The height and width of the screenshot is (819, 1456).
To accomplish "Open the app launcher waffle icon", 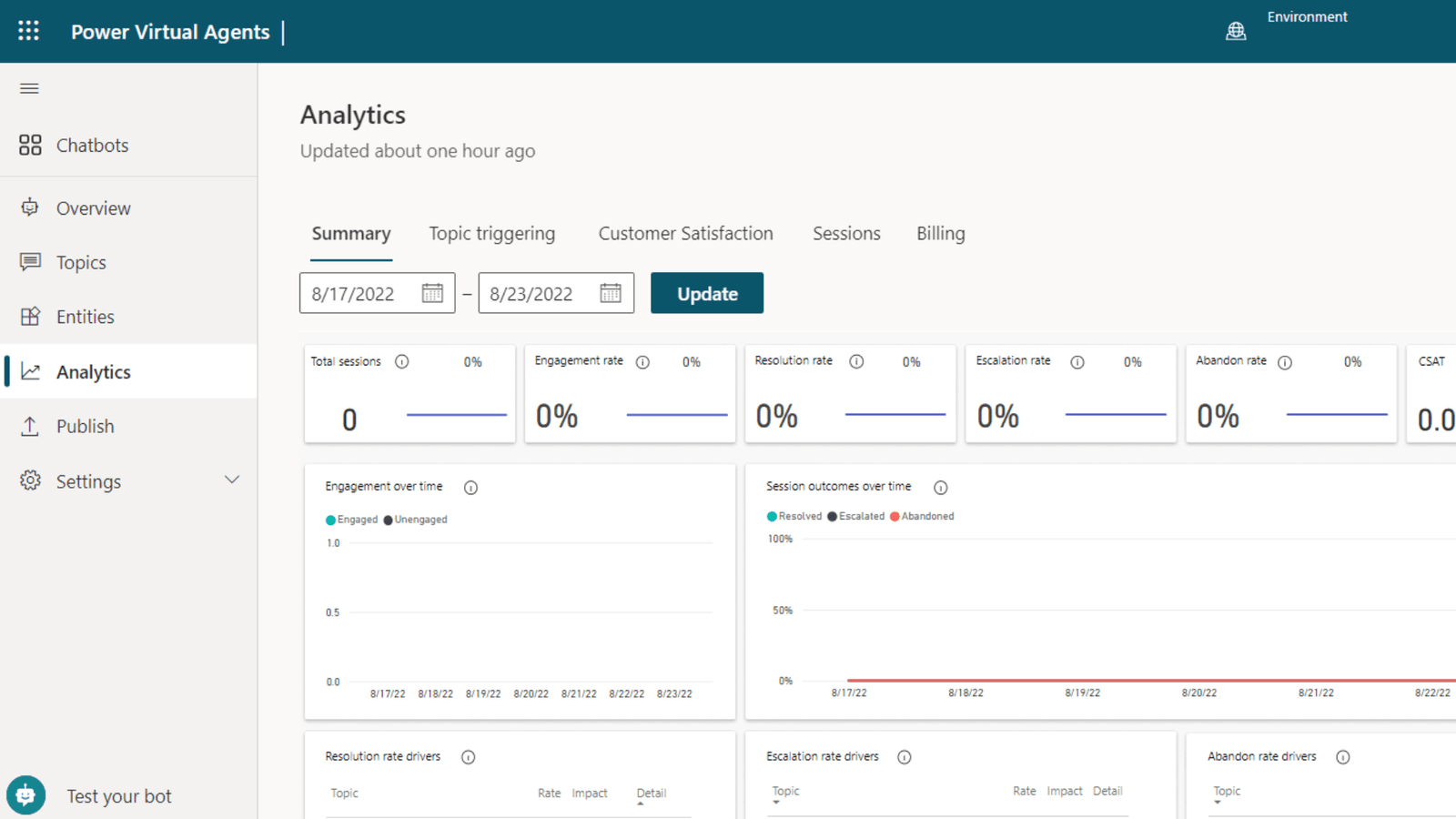I will pos(28,31).
